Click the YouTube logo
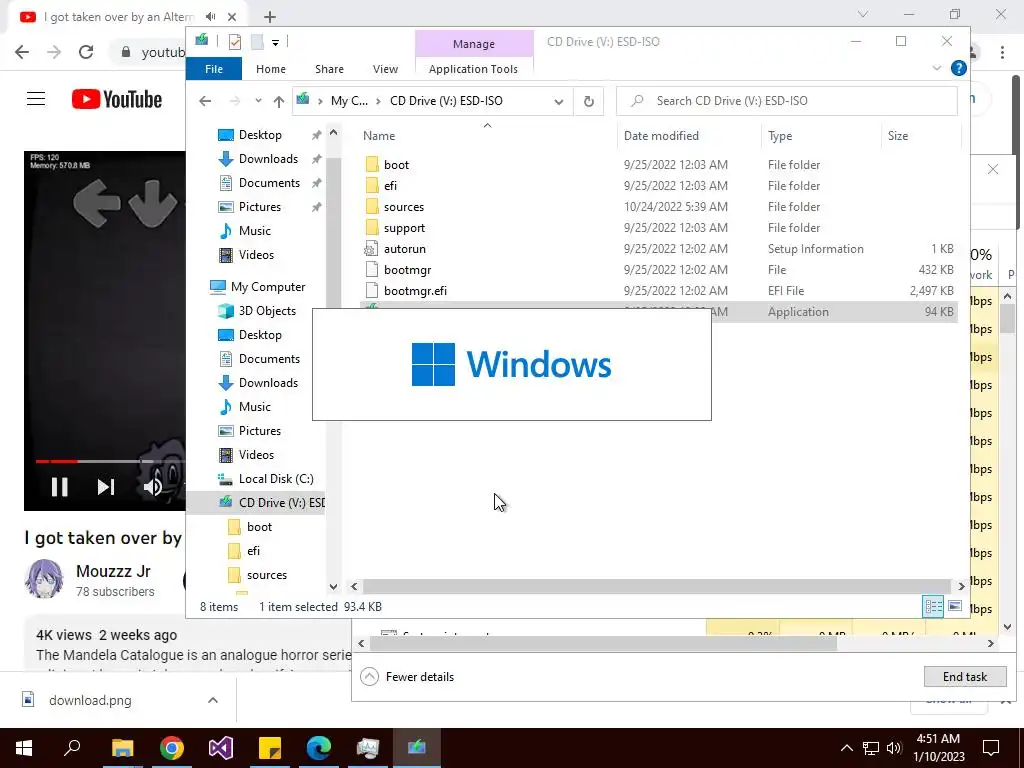Image resolution: width=1024 pixels, height=768 pixels. 117,99
